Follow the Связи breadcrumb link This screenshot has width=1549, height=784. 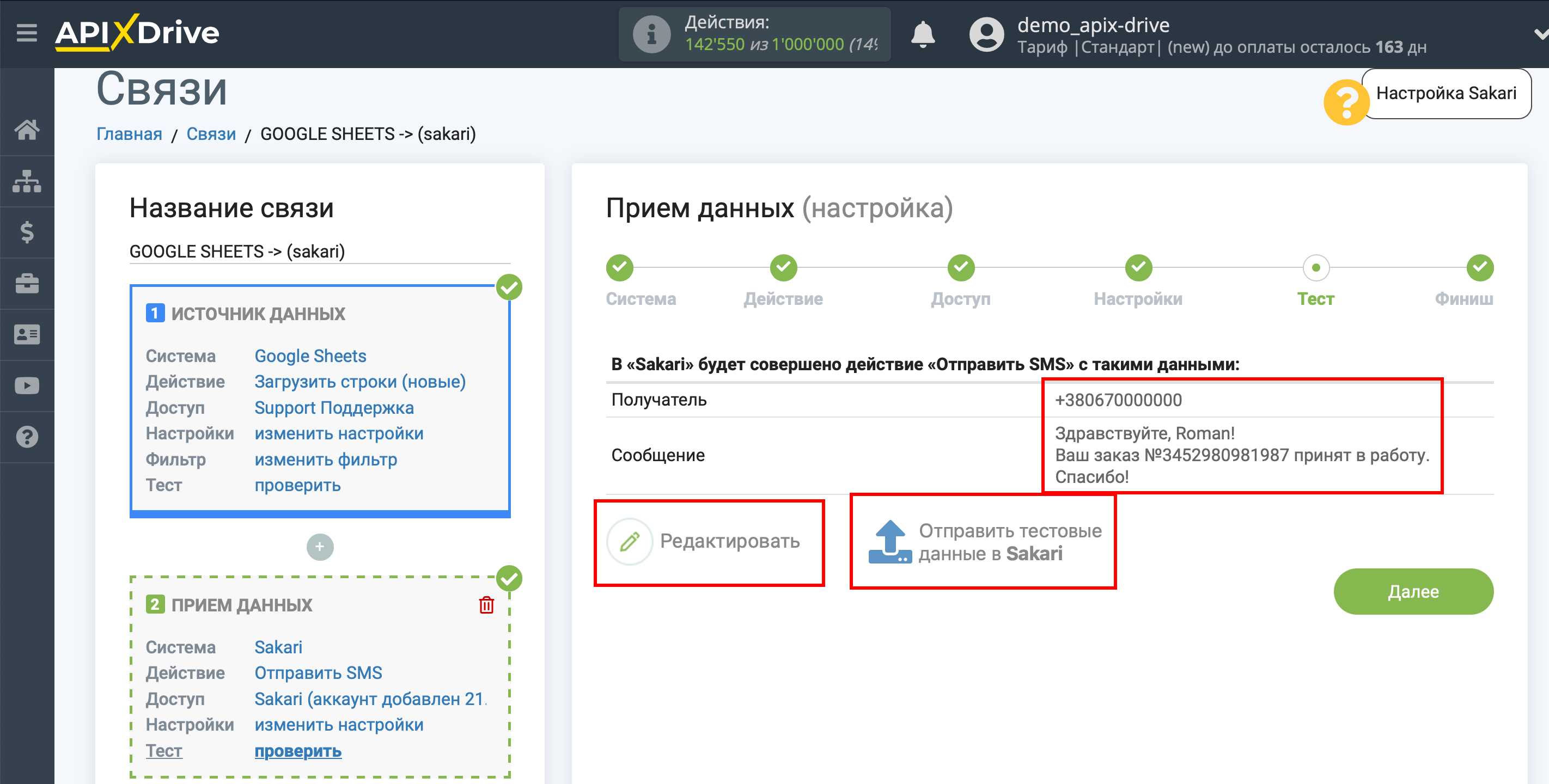click(211, 133)
